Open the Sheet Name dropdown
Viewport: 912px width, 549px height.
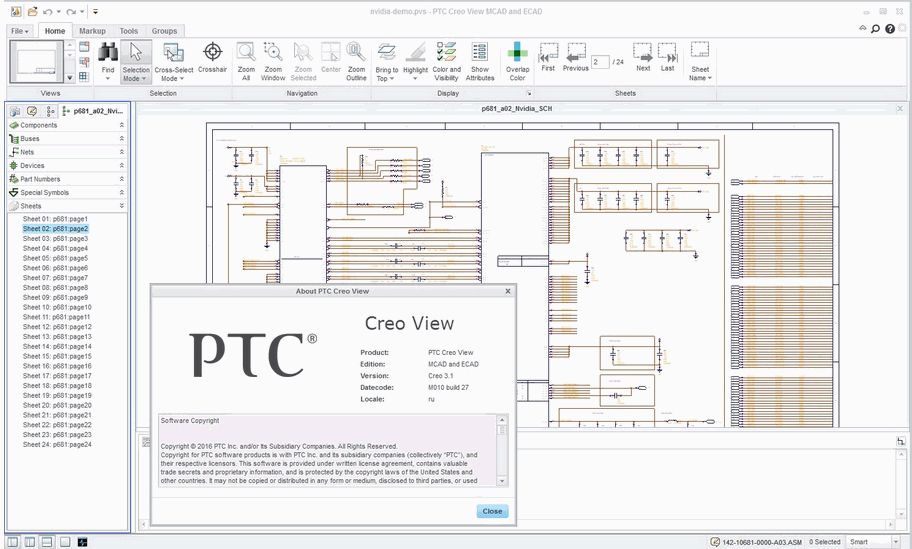coord(710,78)
